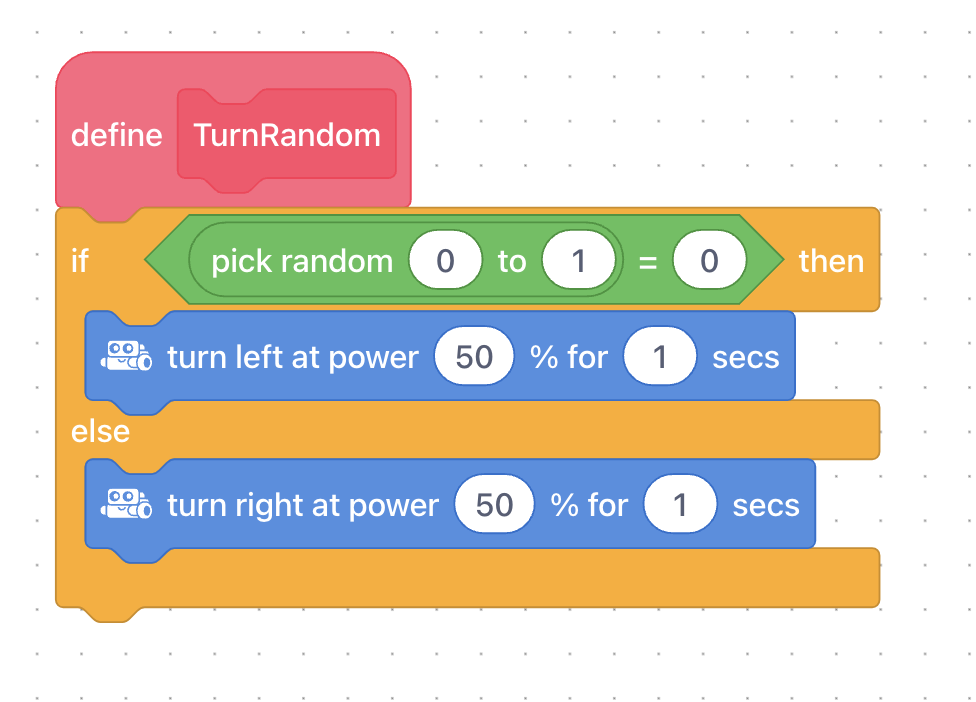
Task: Click the robot icon on turn left block
Action: (x=126, y=356)
